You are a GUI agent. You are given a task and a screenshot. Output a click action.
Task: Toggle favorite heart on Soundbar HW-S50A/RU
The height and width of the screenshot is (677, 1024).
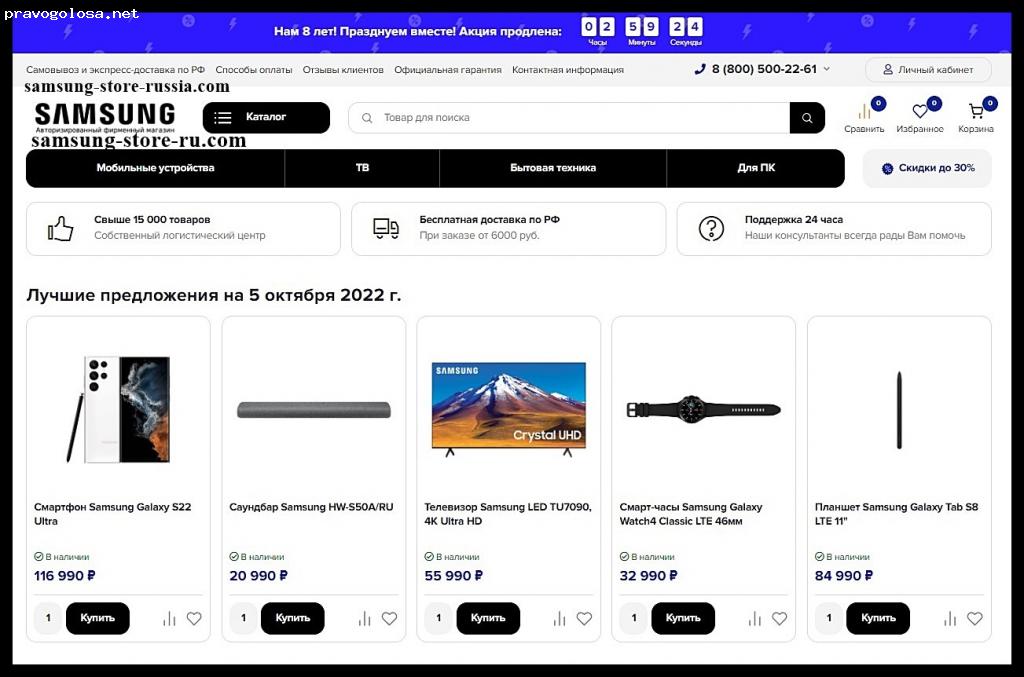389,618
